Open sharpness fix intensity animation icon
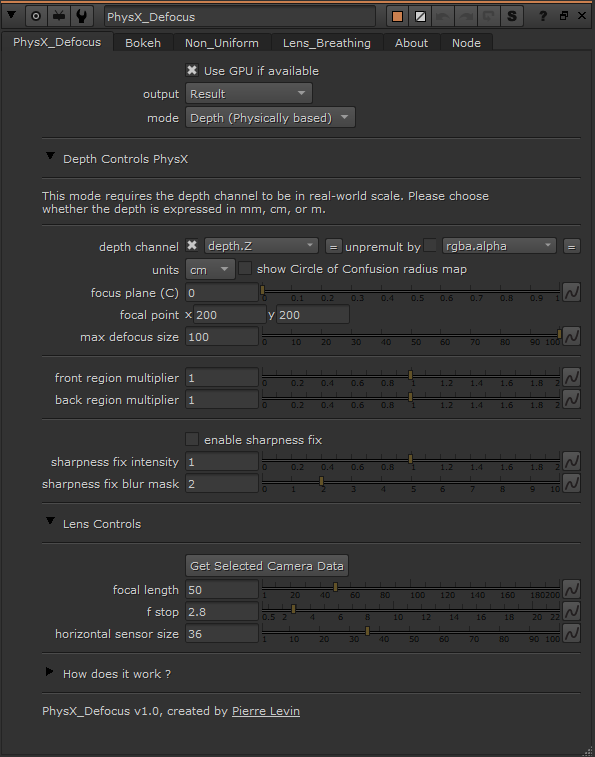Image resolution: width=595 pixels, height=757 pixels. (x=571, y=461)
